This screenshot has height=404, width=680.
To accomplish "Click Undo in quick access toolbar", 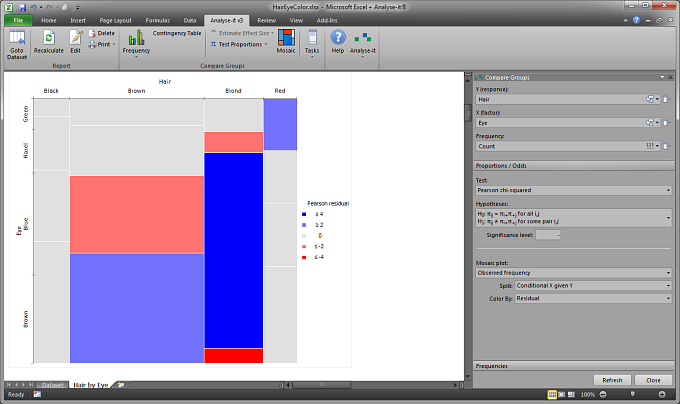I will tap(33, 7).
